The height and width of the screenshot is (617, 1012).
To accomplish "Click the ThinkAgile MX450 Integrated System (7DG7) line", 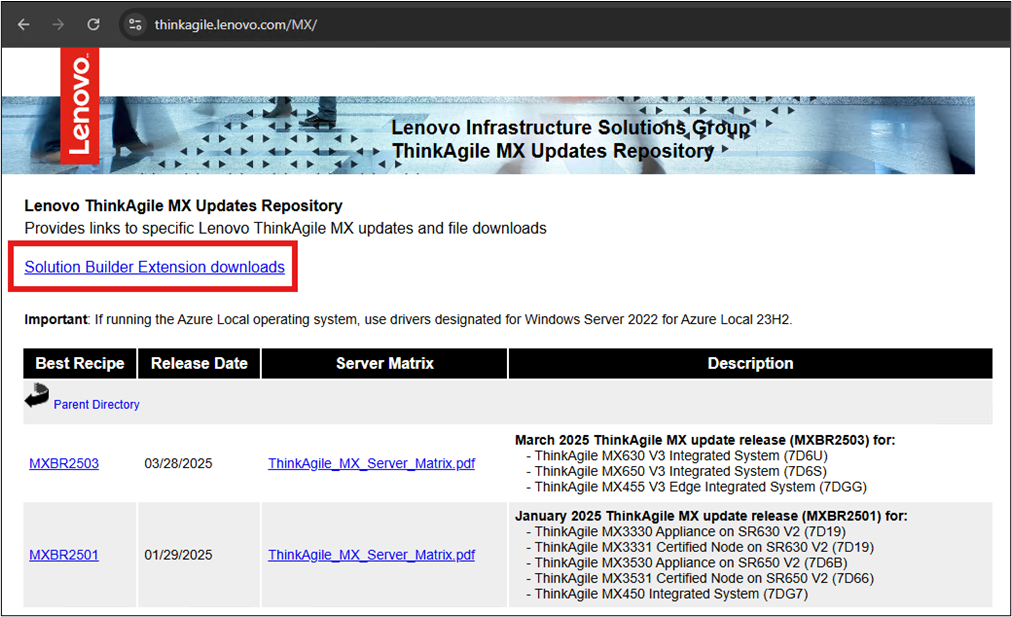I will (x=667, y=594).
